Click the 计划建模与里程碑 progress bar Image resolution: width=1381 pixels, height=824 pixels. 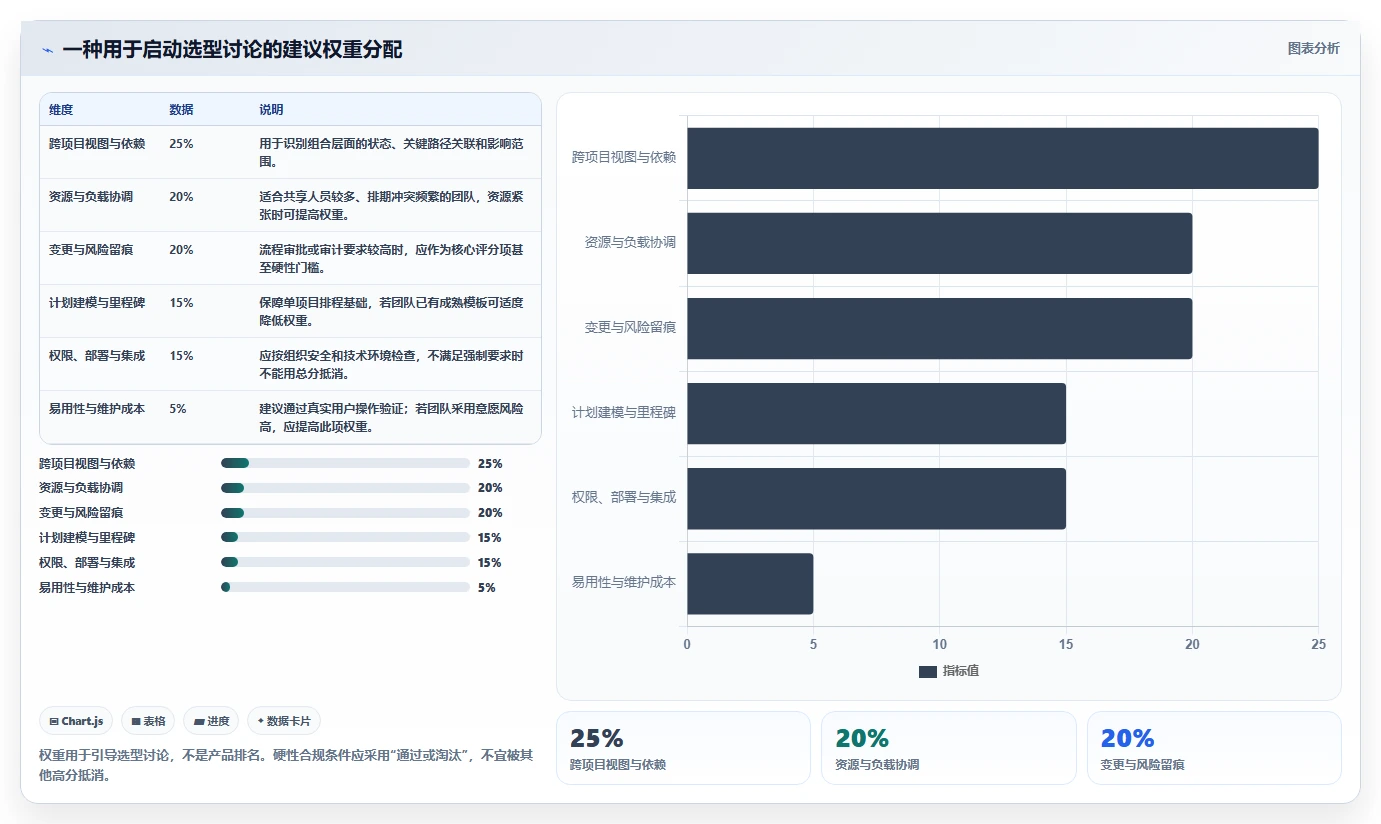coord(345,538)
